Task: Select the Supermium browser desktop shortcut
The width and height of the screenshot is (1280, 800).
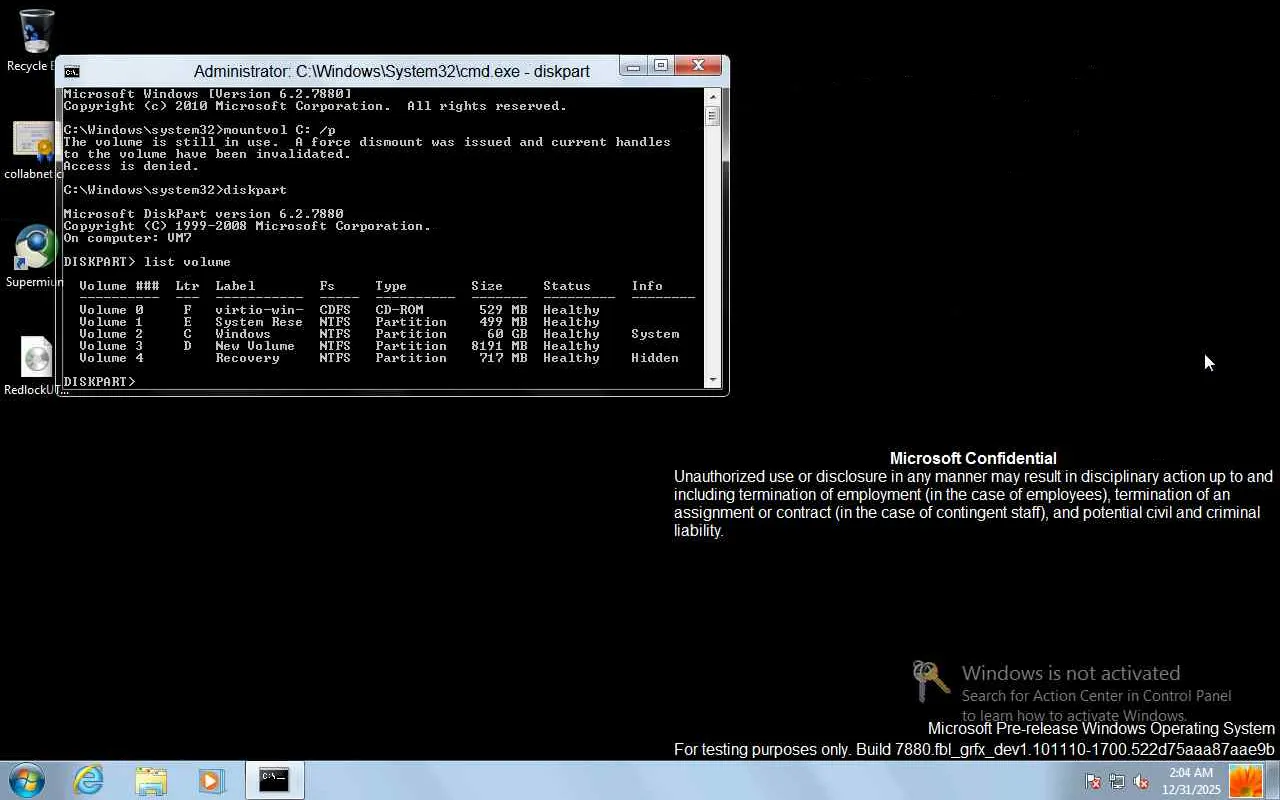Action: [34, 257]
